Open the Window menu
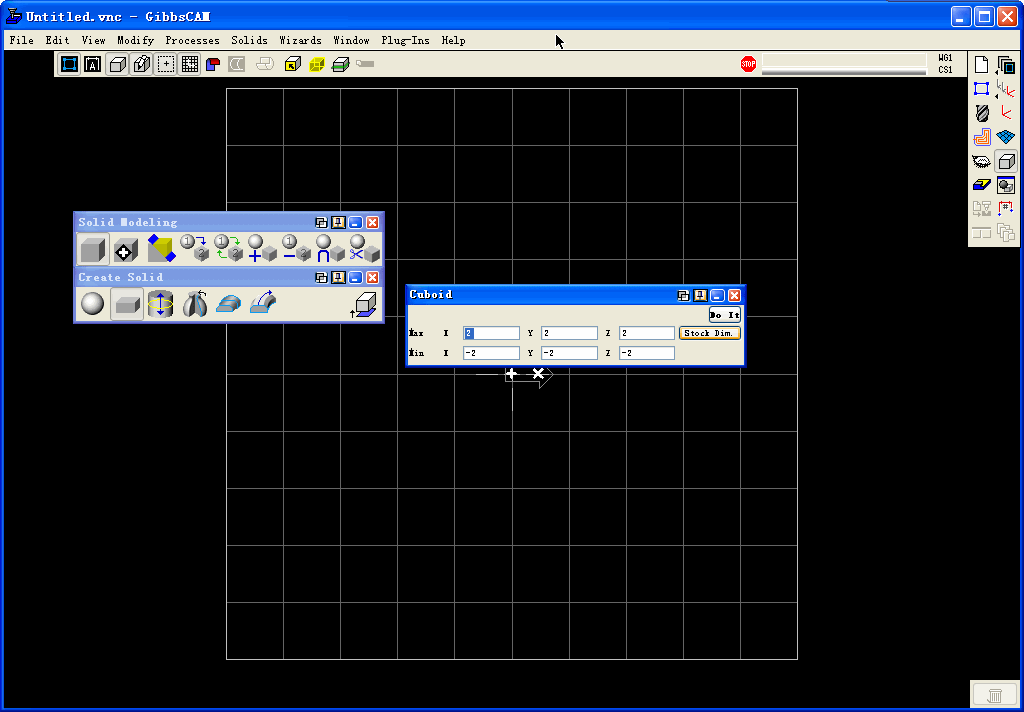 coord(351,40)
